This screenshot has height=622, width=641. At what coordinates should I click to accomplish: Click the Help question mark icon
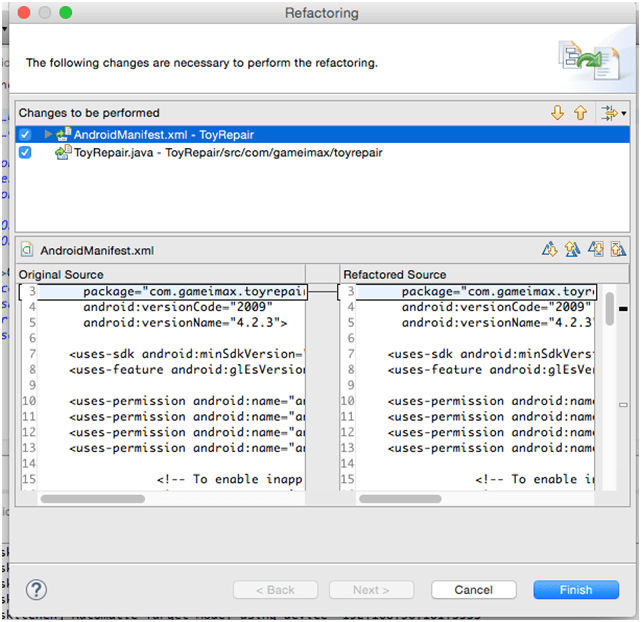coord(36,589)
